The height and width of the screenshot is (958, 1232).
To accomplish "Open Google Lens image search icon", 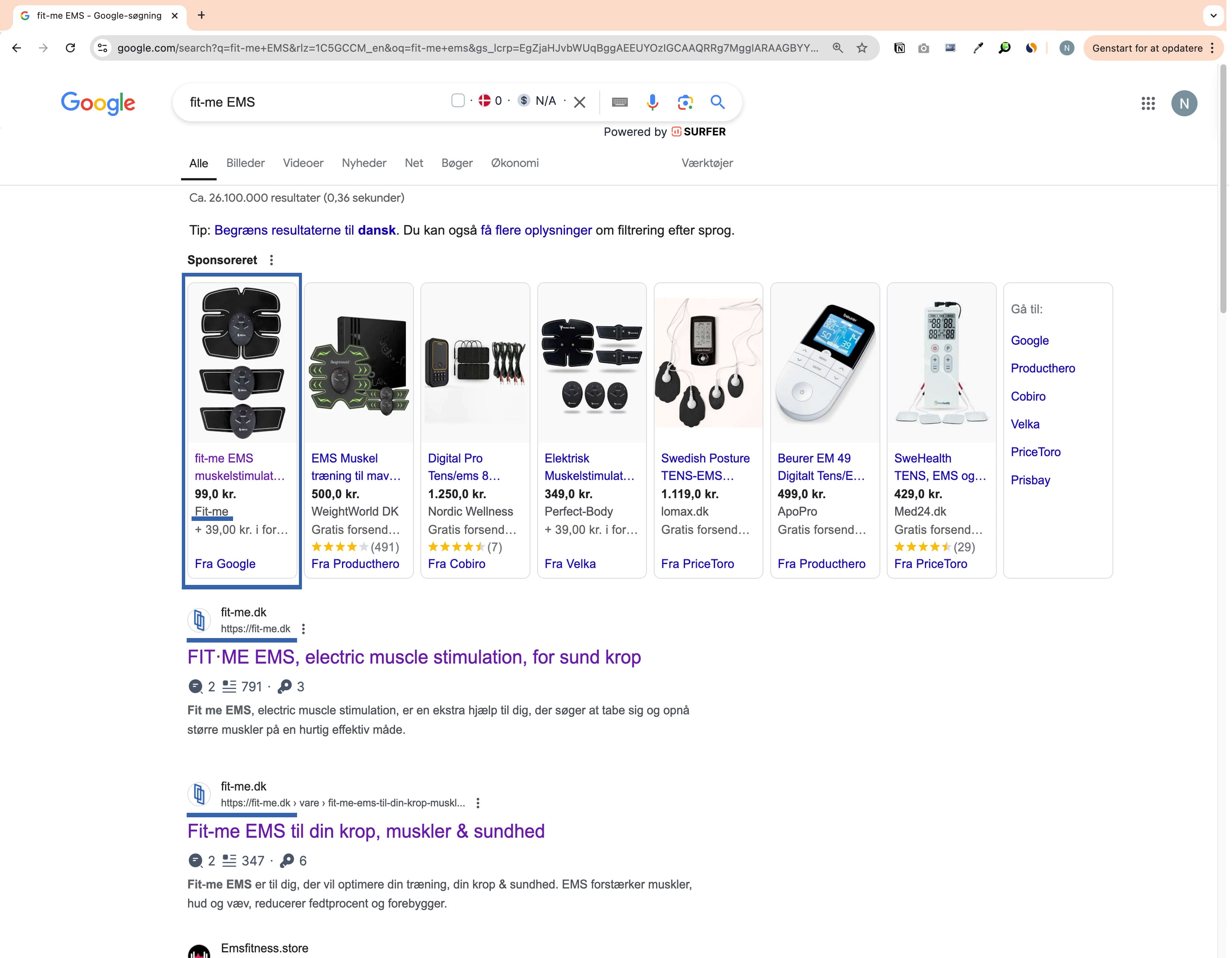I will tap(685, 102).
